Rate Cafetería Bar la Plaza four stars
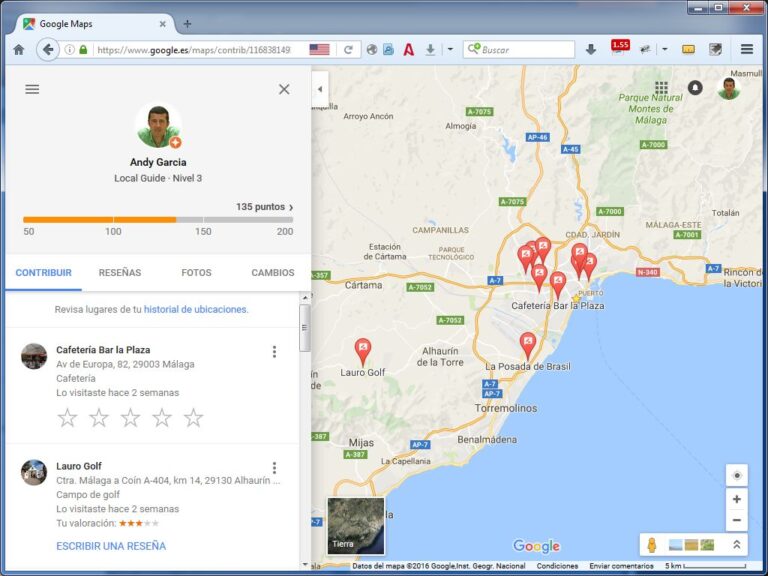 [x=162, y=418]
